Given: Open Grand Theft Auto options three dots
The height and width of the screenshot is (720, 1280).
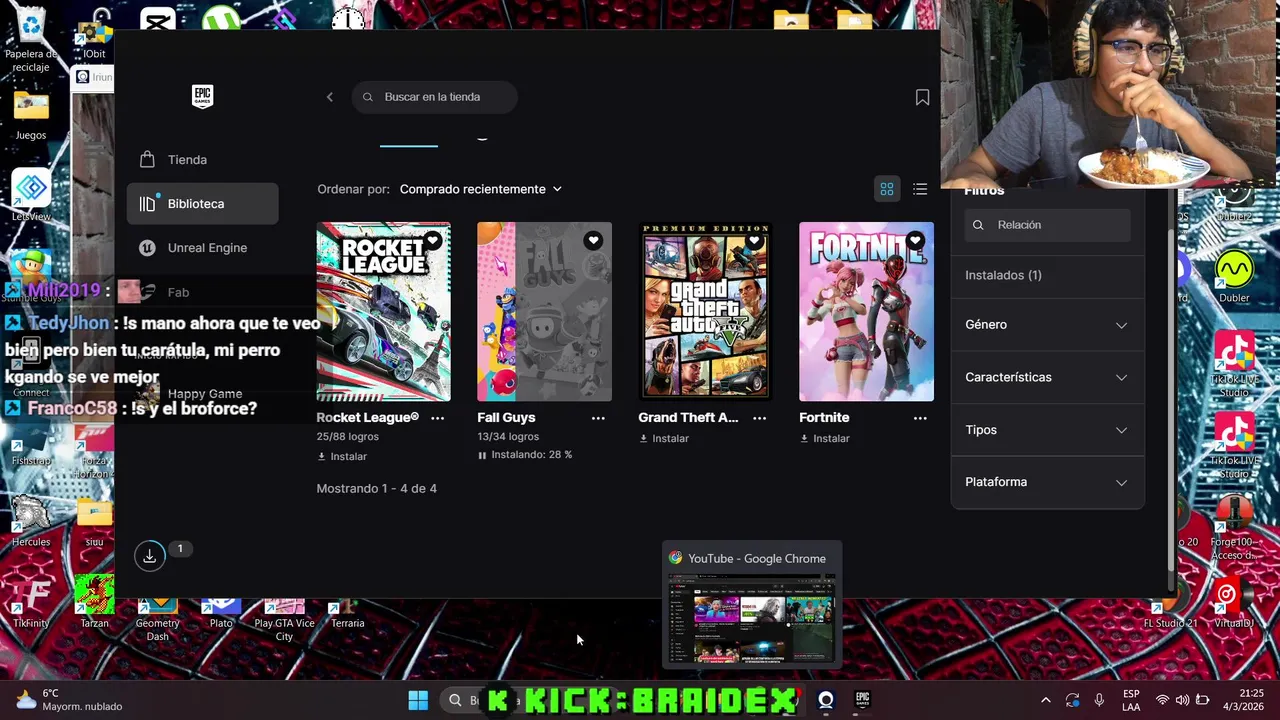Looking at the screenshot, I should tap(759, 418).
